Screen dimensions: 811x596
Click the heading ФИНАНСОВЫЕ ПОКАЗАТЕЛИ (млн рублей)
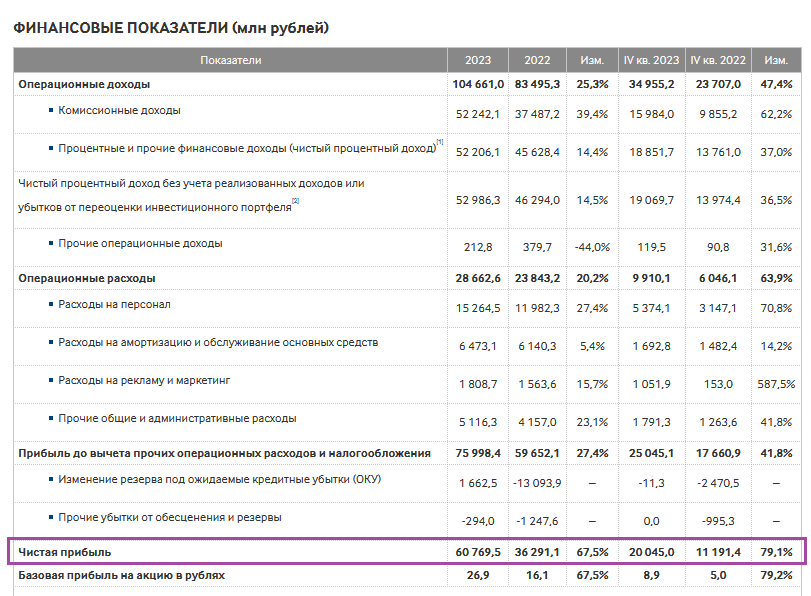point(171,27)
